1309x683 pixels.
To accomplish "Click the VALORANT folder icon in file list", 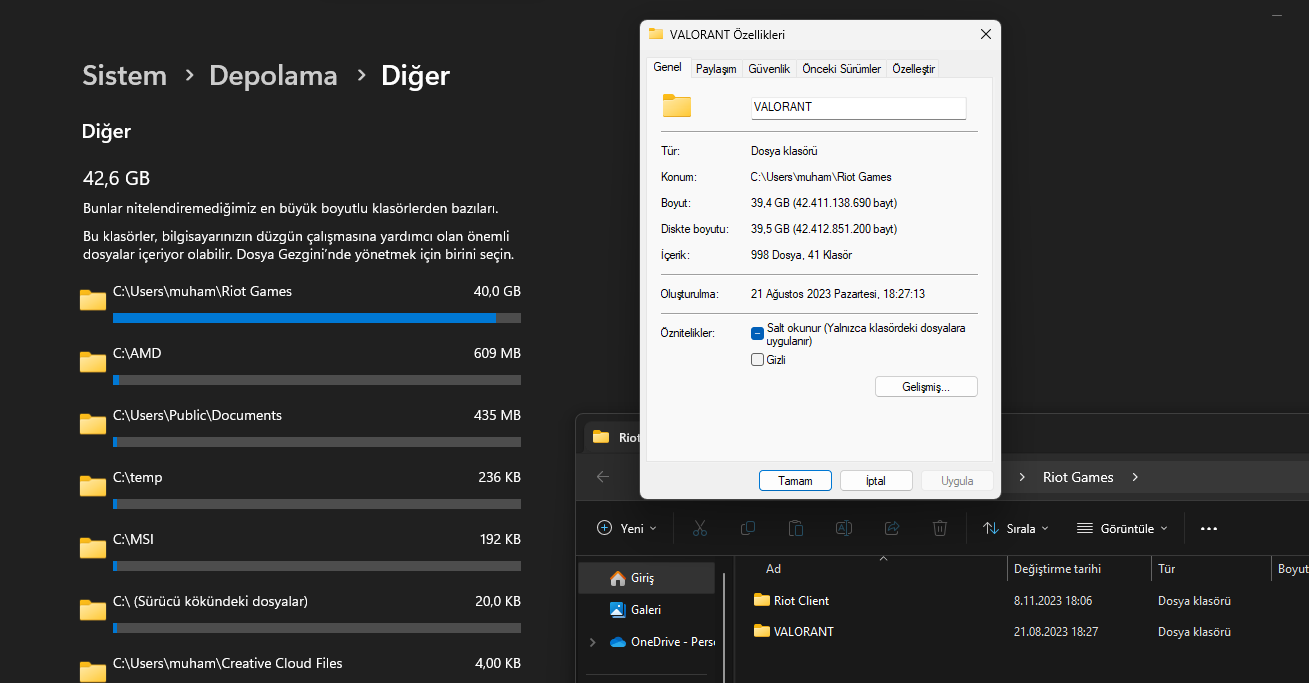I will coord(762,631).
